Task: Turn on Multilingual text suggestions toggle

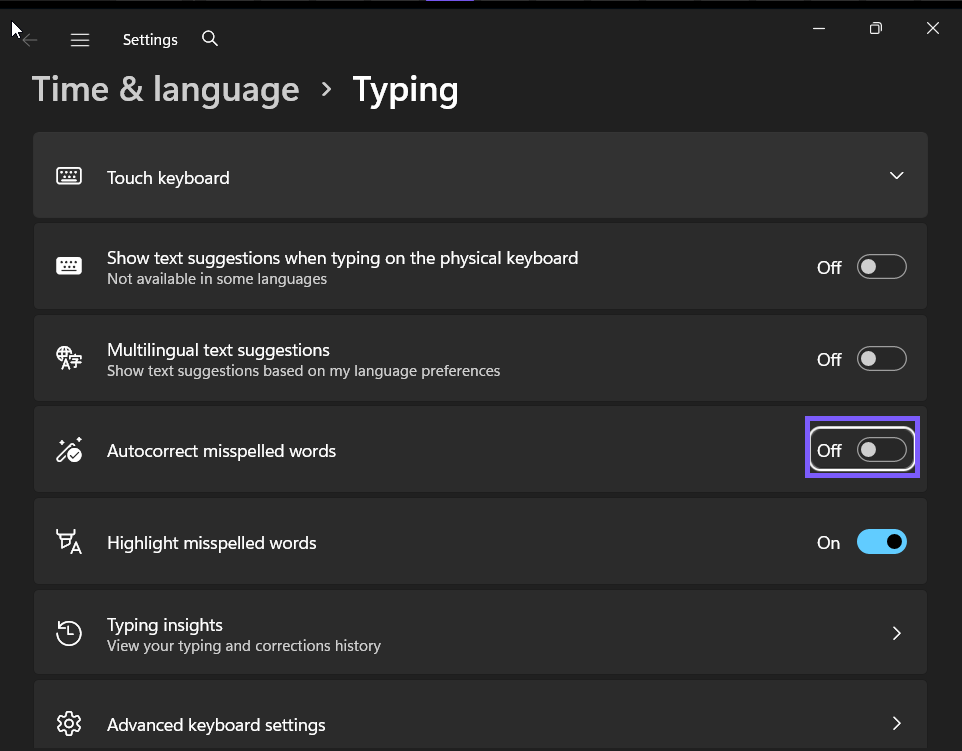Action: click(x=882, y=359)
